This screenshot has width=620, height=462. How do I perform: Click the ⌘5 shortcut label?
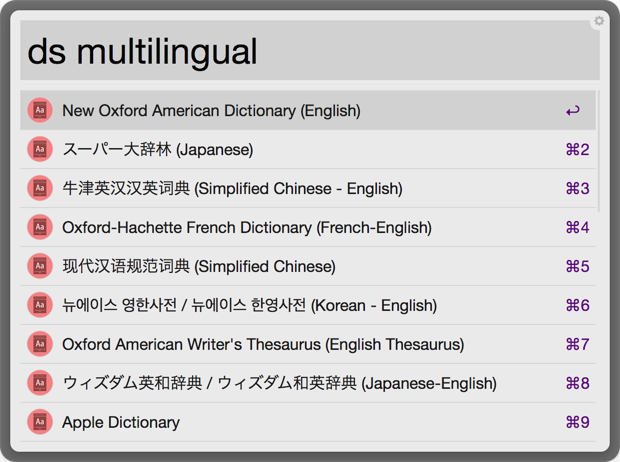coord(577,266)
